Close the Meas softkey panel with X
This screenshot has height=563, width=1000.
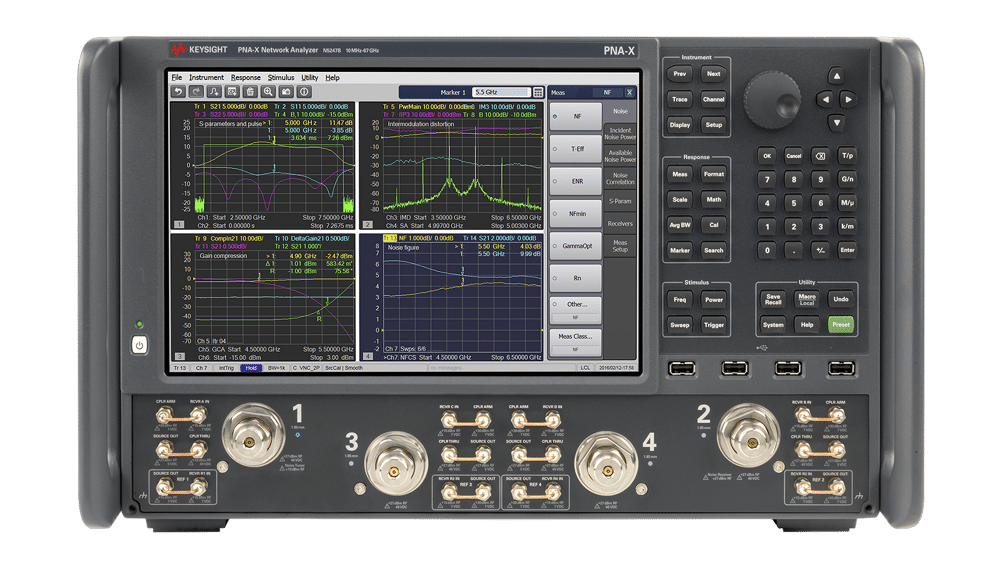[629, 92]
